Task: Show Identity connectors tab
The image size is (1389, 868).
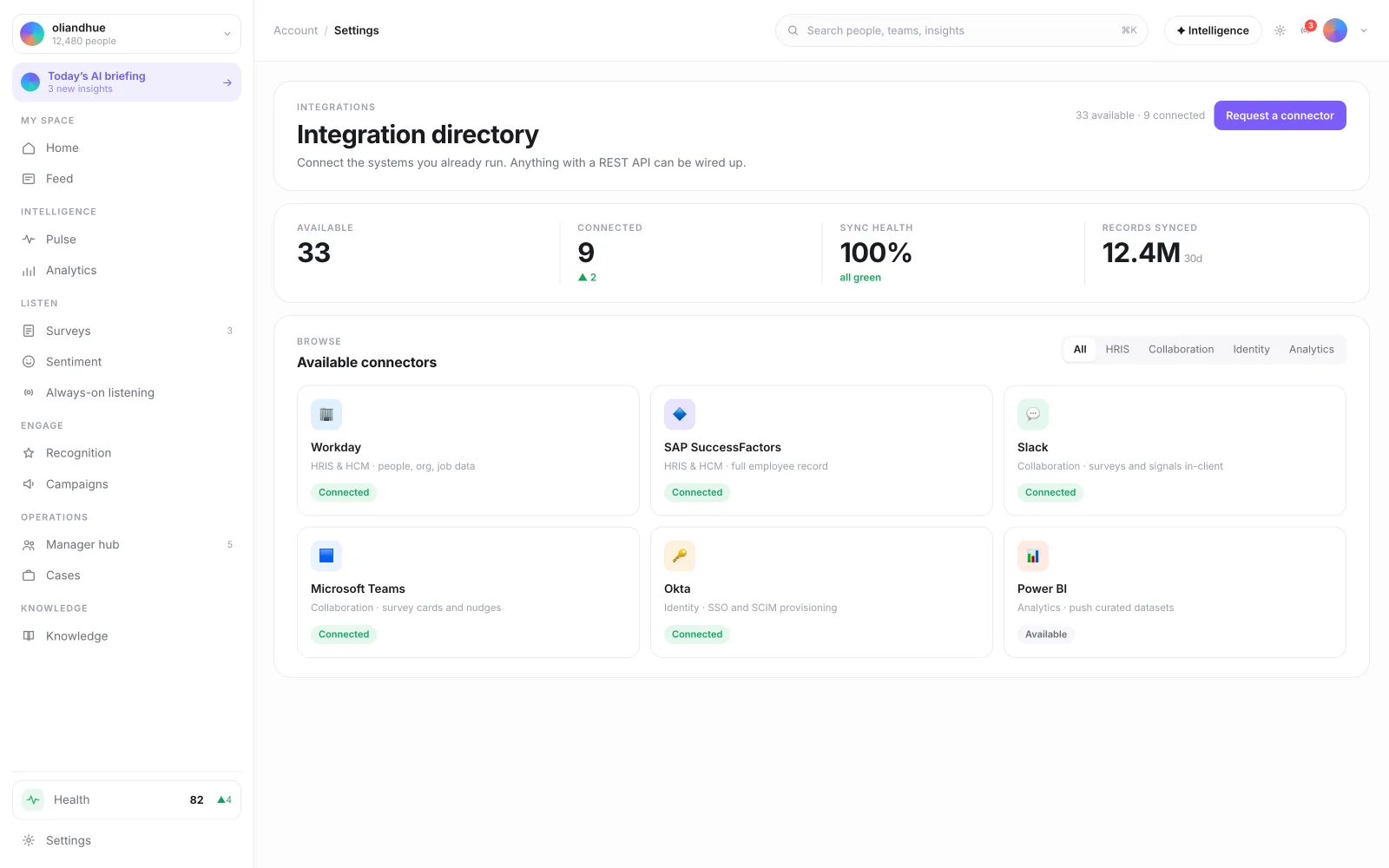Action: [x=1251, y=350]
